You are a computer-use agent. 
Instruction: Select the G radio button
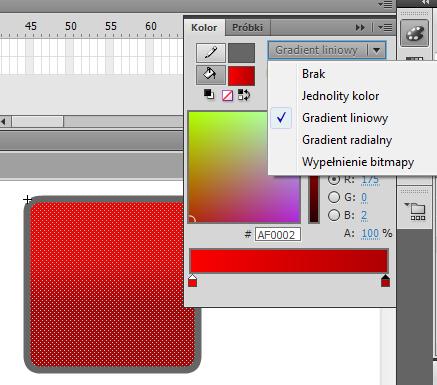point(334,197)
